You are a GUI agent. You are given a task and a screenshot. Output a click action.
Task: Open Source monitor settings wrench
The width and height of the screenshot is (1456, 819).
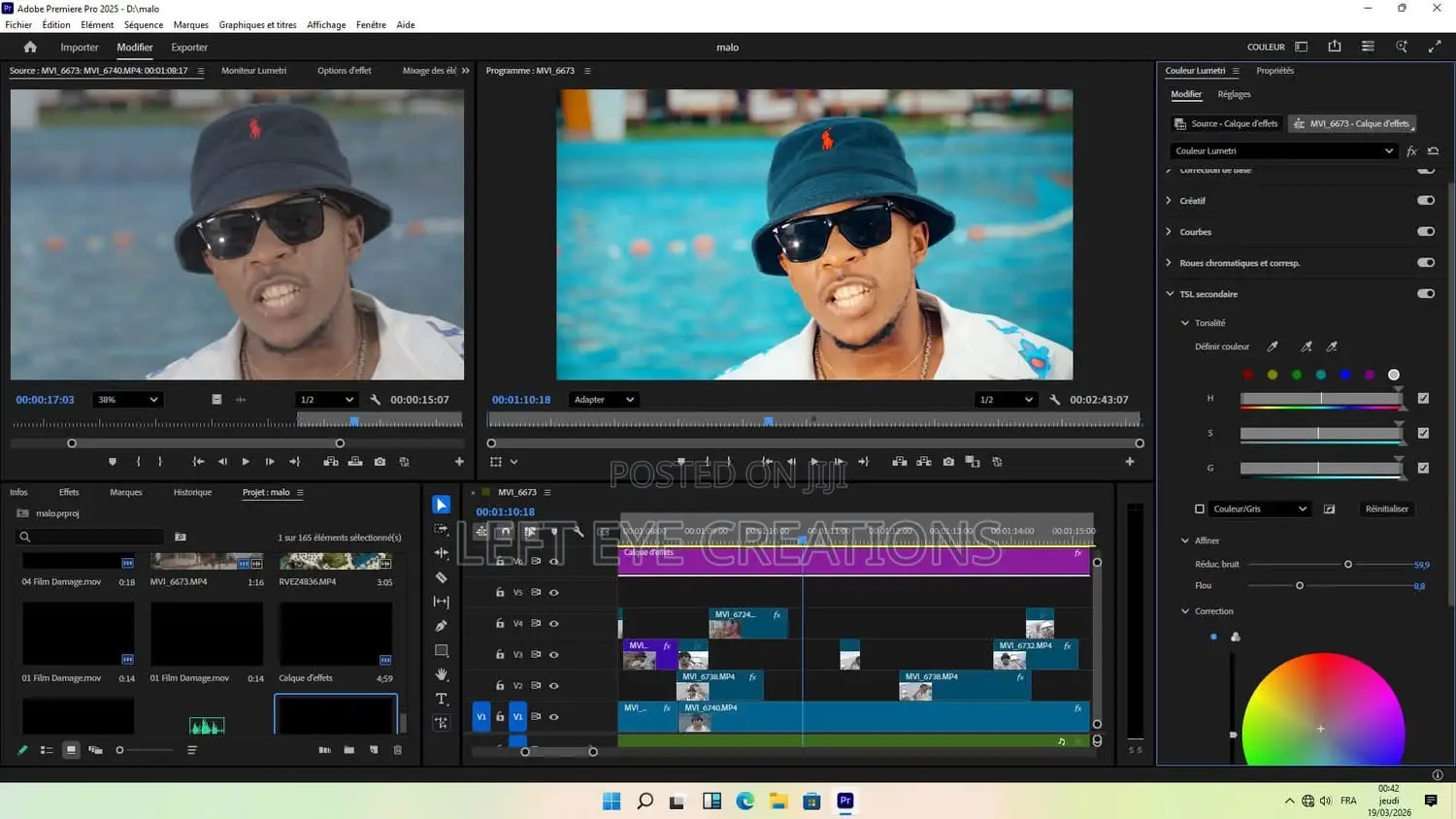376,400
